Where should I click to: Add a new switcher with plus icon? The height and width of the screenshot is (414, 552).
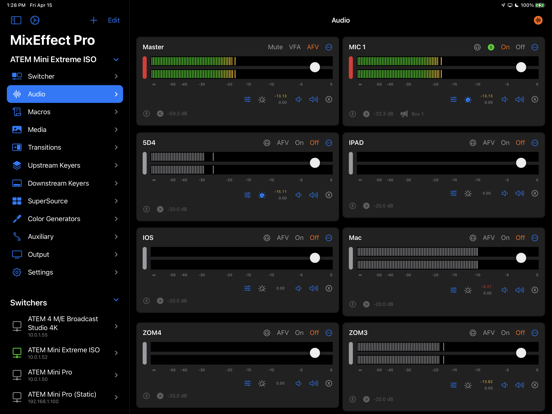pos(93,20)
